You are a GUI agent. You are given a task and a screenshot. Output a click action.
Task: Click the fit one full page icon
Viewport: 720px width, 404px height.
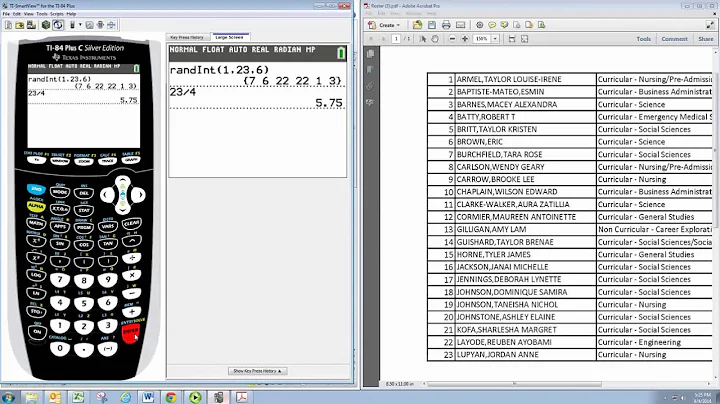(524, 39)
